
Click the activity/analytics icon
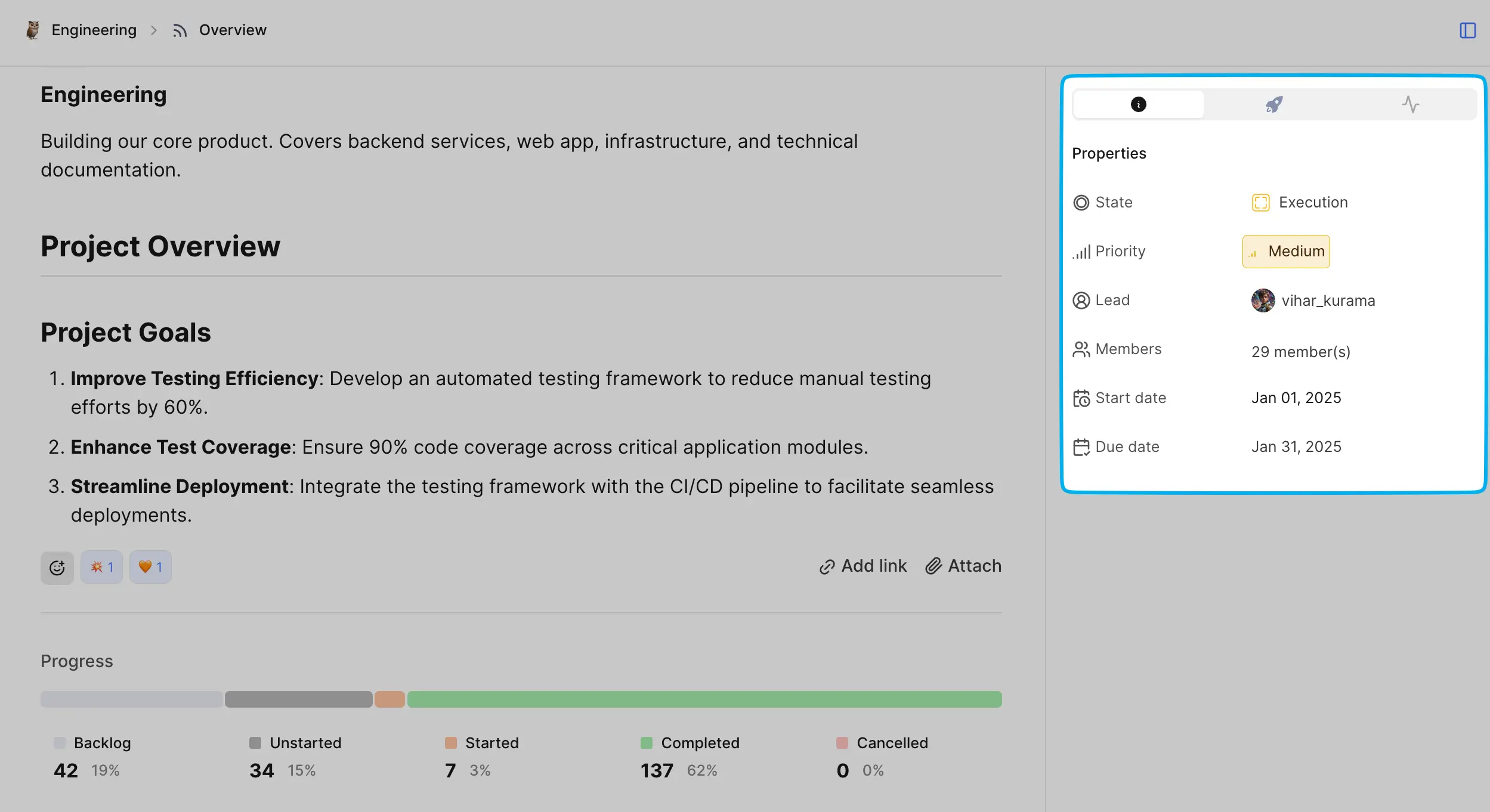[x=1410, y=104]
